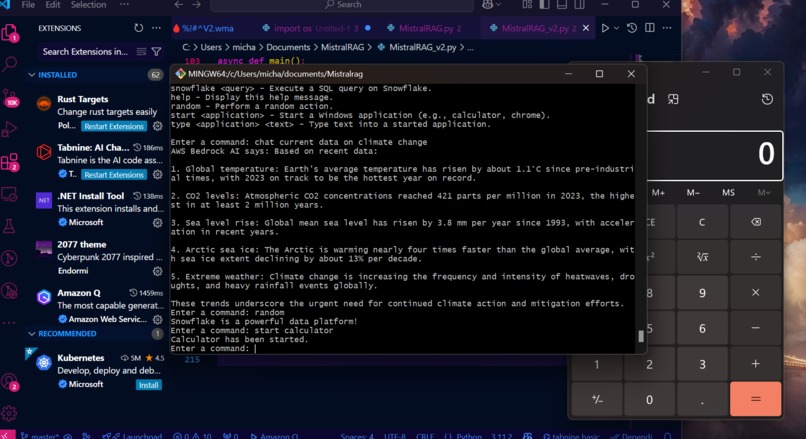Open editor more actions ellipsis

pos(667,28)
